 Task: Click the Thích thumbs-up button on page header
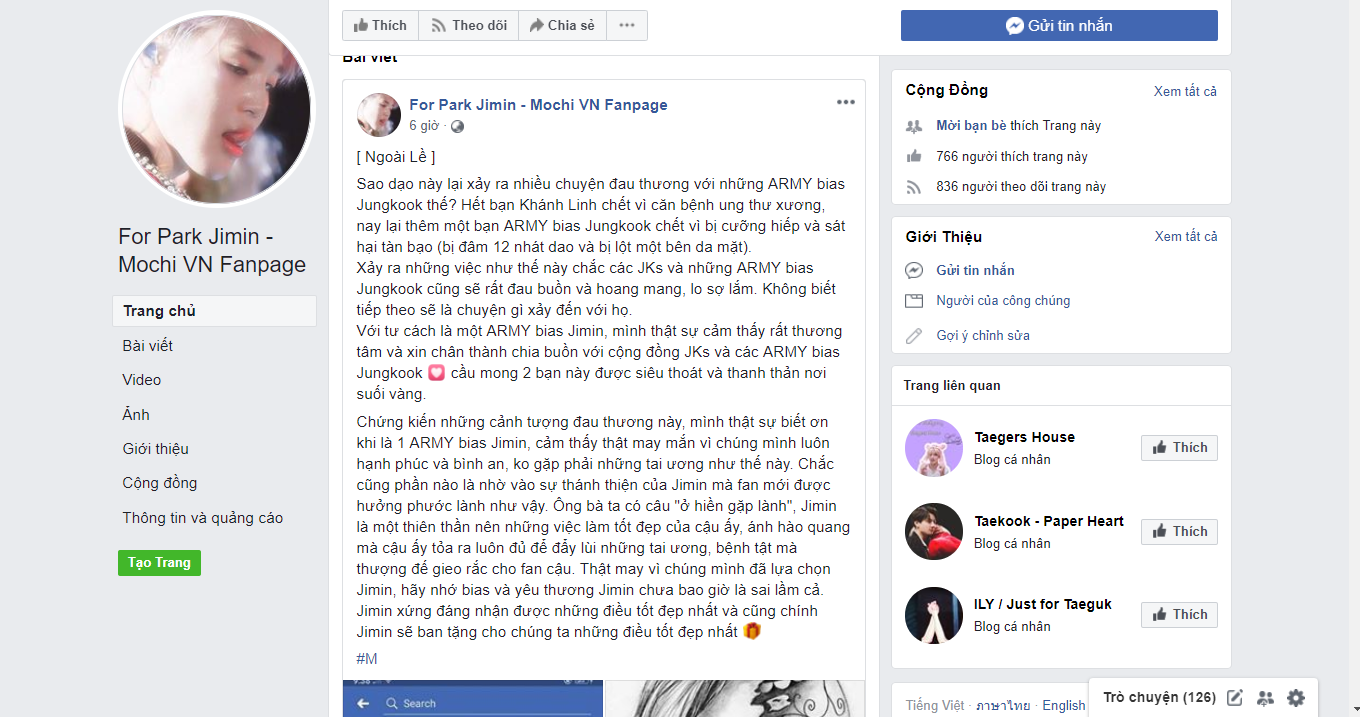coord(380,25)
